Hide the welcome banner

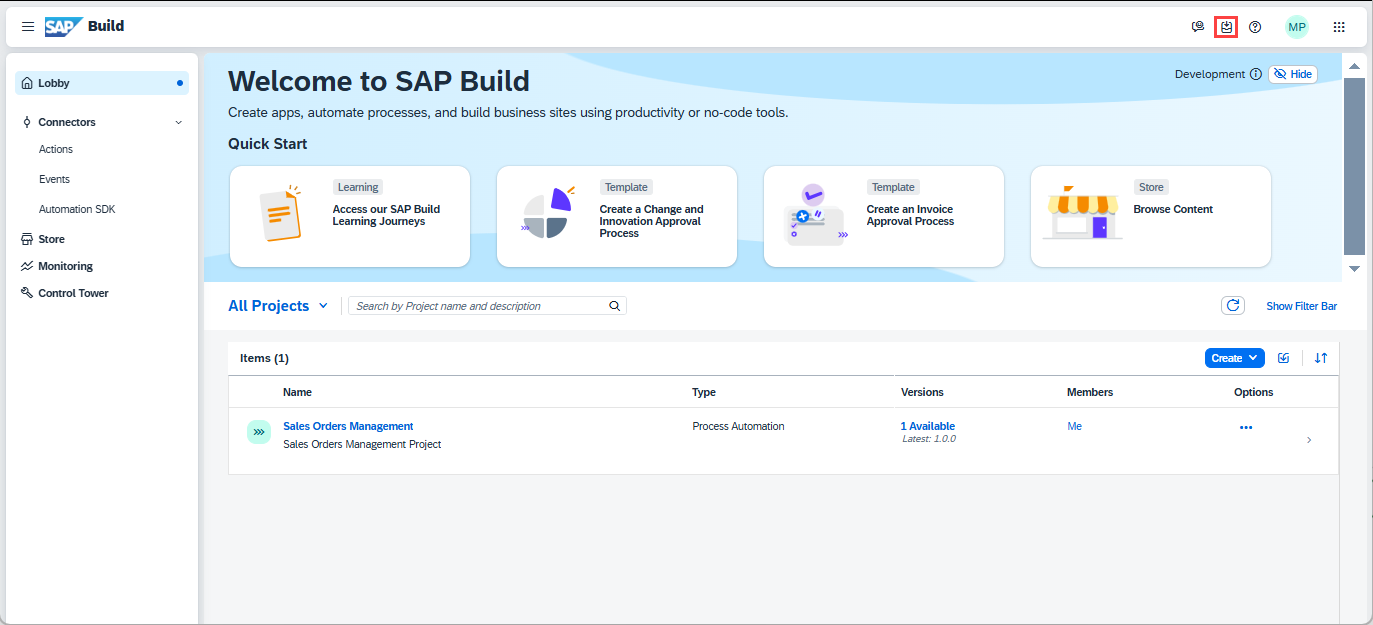(x=1293, y=74)
